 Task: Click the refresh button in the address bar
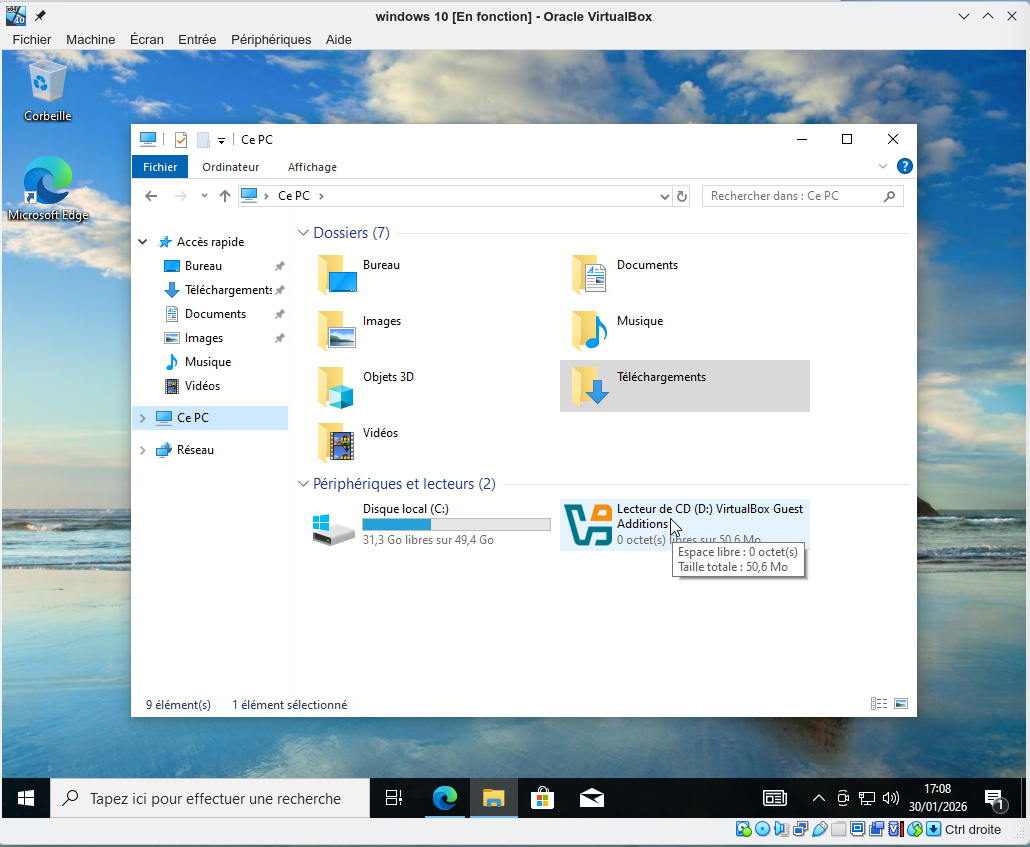pos(682,197)
